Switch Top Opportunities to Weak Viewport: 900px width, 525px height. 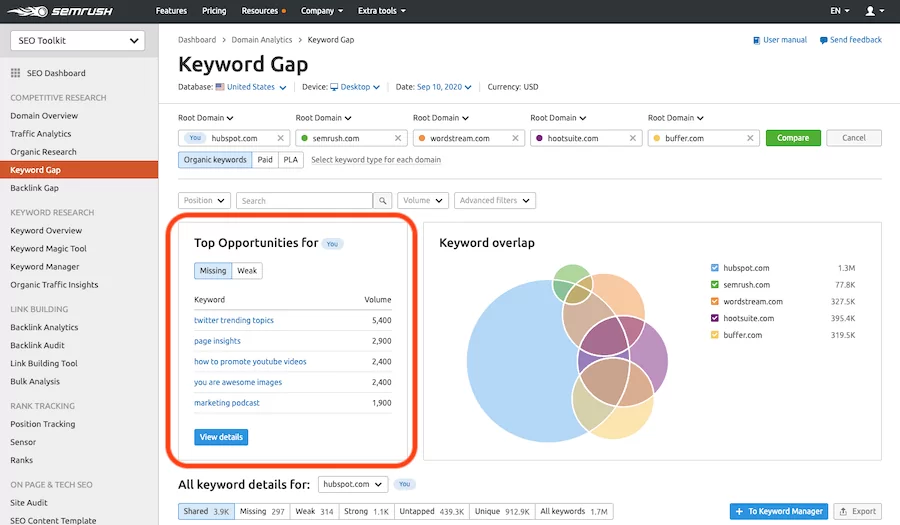(247, 271)
